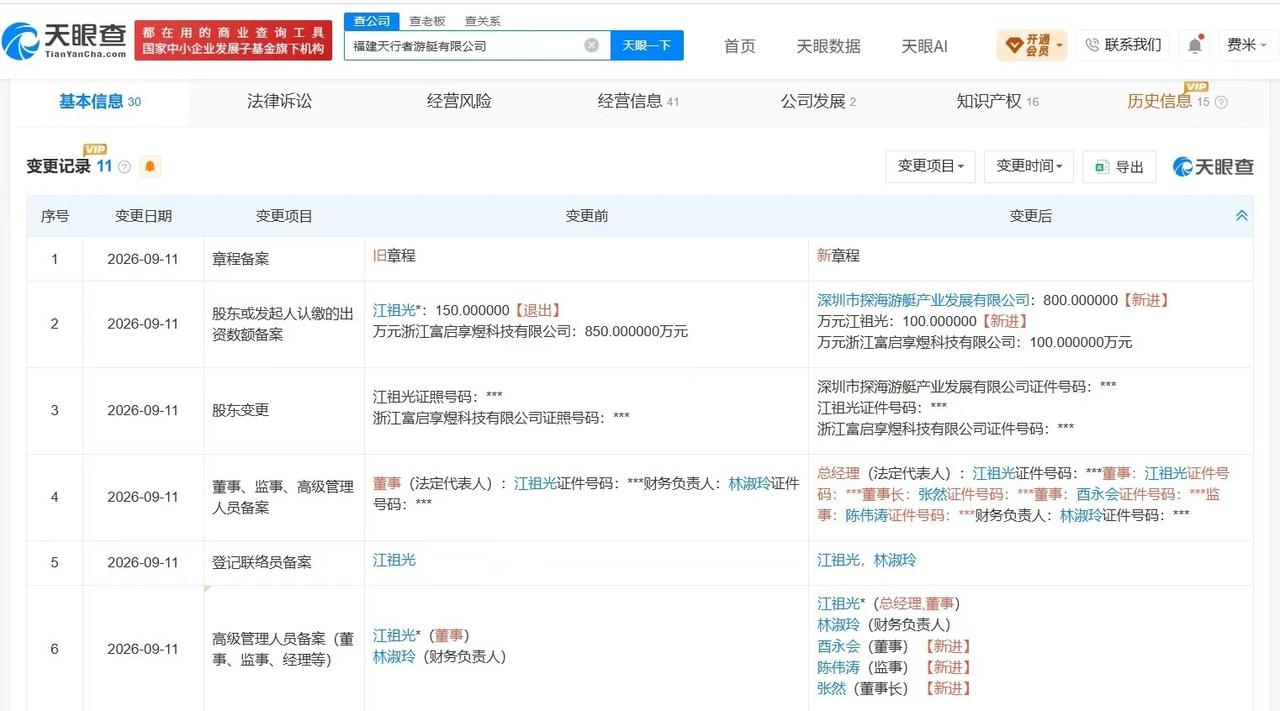
Task: Collapse the table with double chevron
Action: [1242, 216]
